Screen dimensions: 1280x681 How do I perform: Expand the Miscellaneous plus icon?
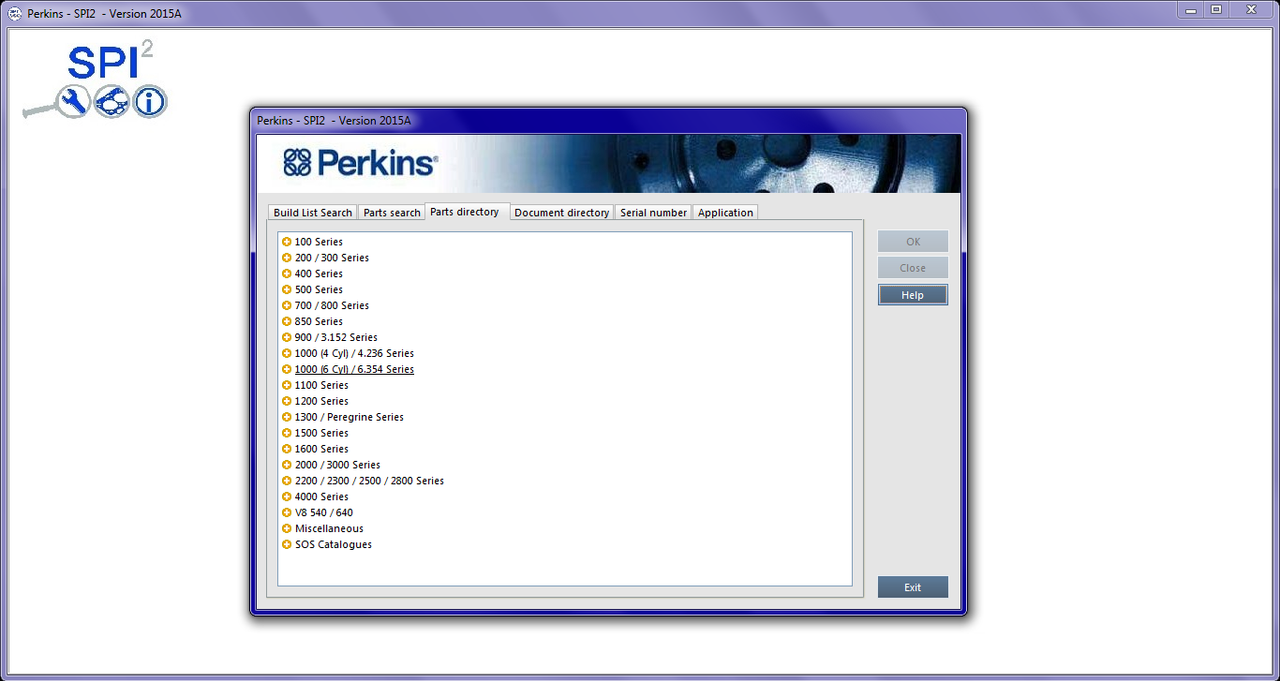point(287,530)
